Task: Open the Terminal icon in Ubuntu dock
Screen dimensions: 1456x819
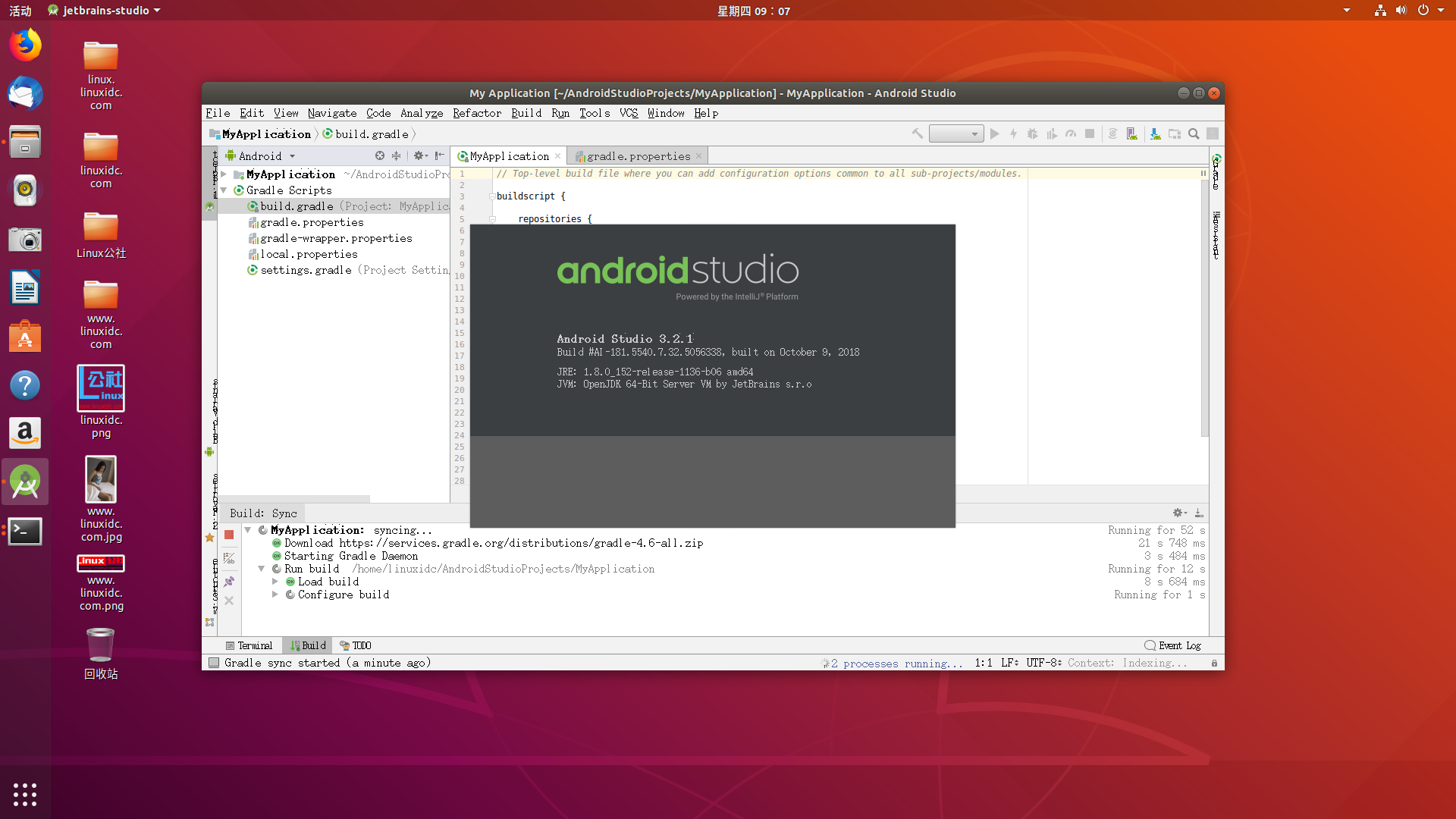Action: click(x=25, y=531)
